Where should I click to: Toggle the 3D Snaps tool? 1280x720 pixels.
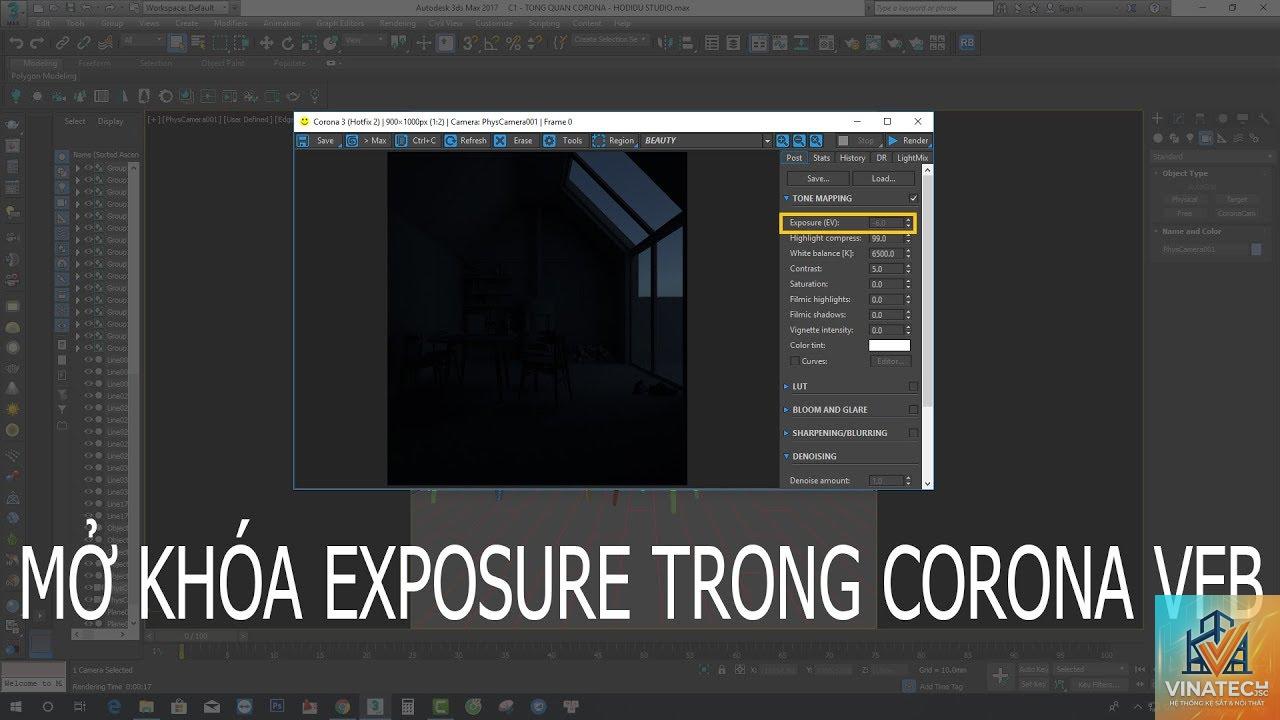pyautogui.click(x=472, y=43)
